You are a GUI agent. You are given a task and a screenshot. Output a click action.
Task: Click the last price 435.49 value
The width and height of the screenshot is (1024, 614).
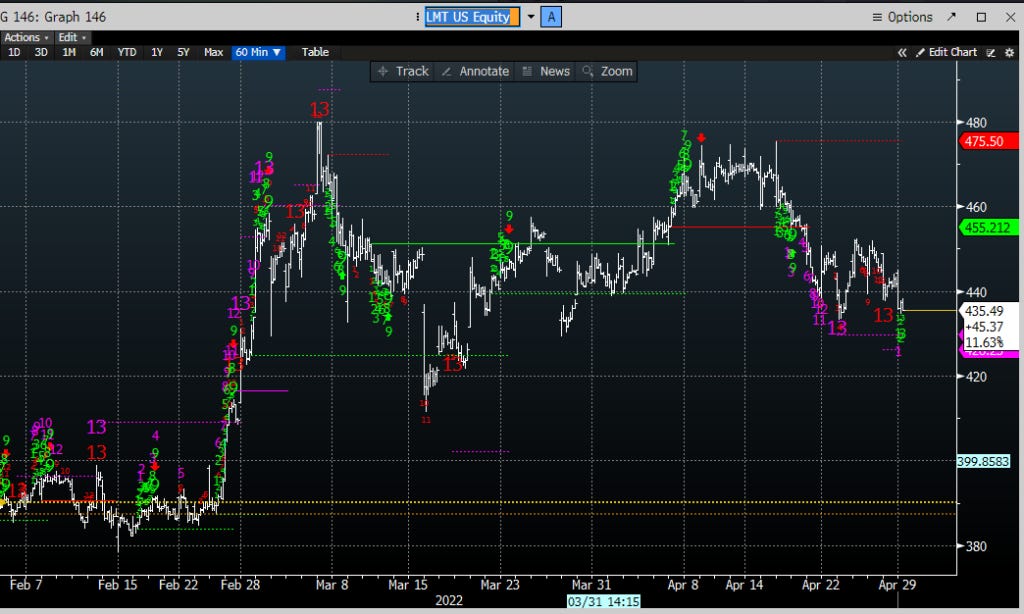click(984, 311)
